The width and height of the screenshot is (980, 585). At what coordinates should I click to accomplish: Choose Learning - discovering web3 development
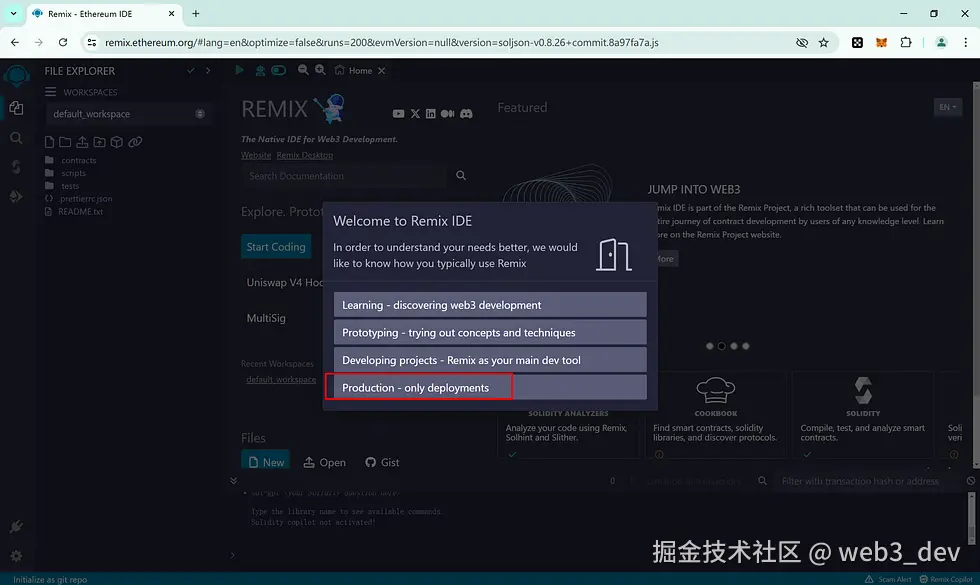click(490, 305)
